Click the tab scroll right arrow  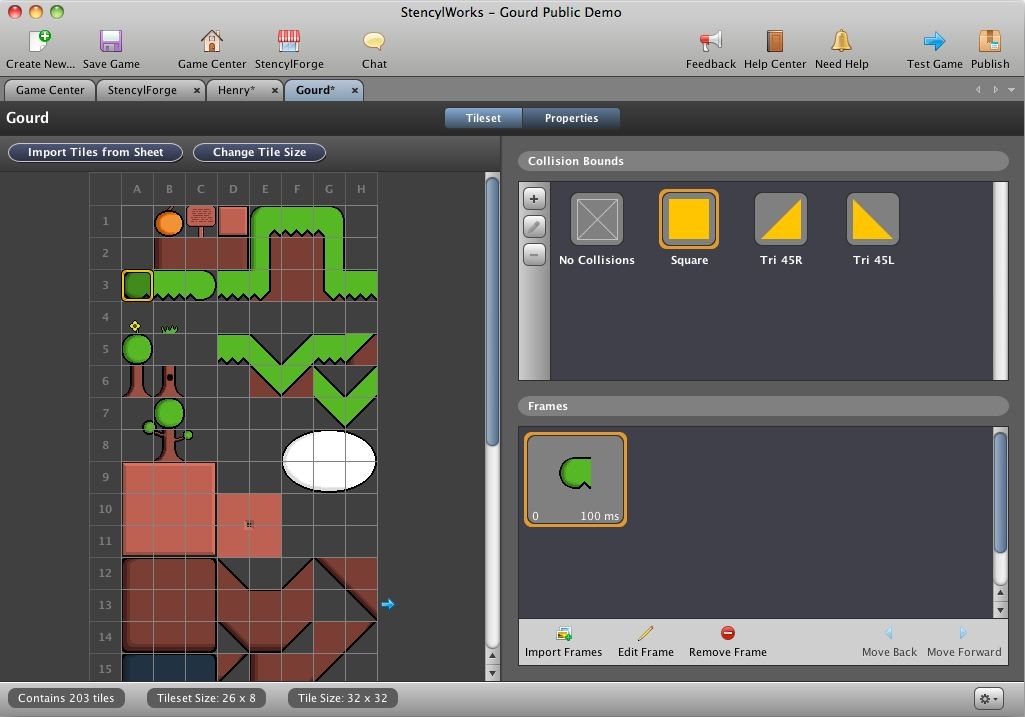point(995,90)
